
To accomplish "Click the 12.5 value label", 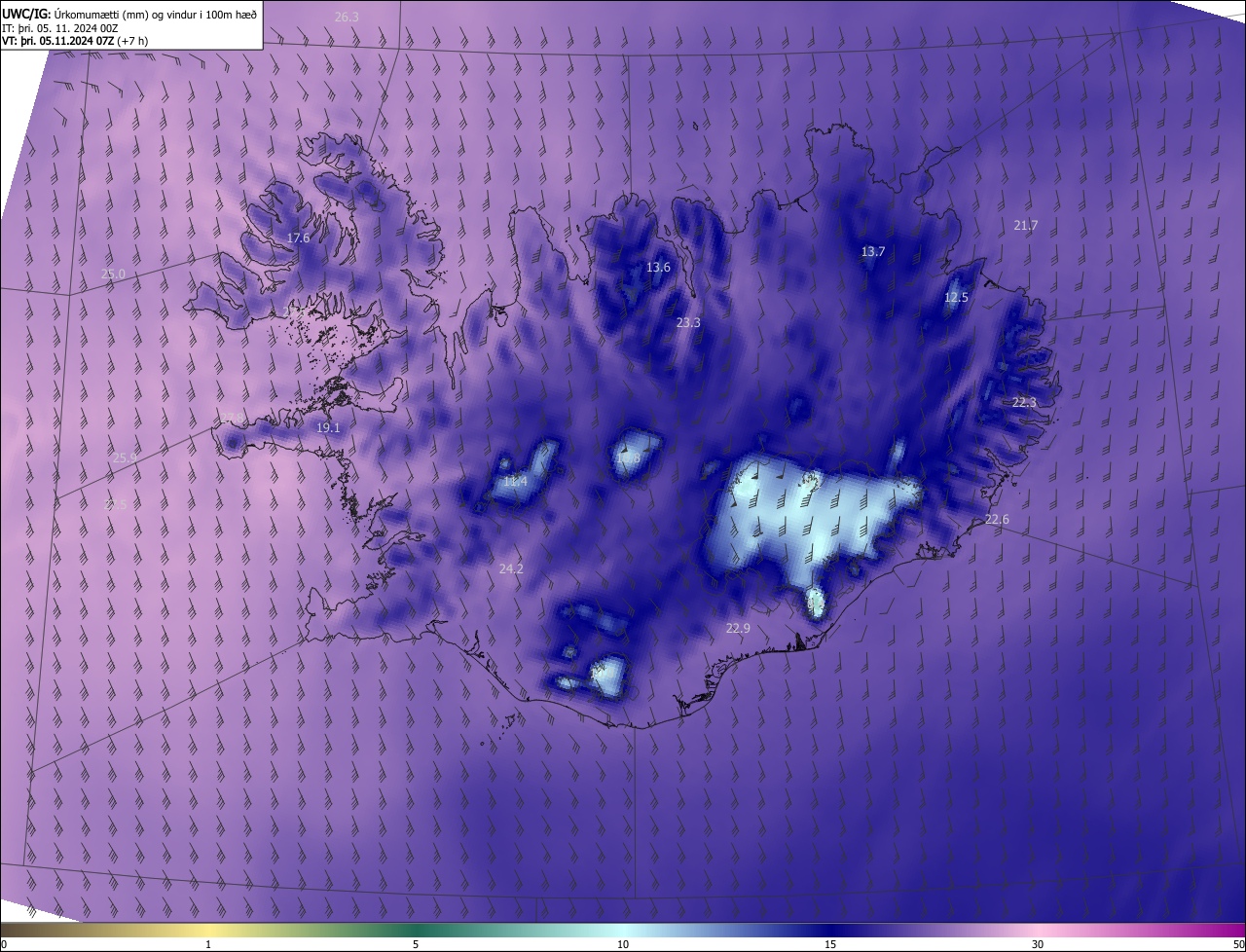I will click(957, 298).
